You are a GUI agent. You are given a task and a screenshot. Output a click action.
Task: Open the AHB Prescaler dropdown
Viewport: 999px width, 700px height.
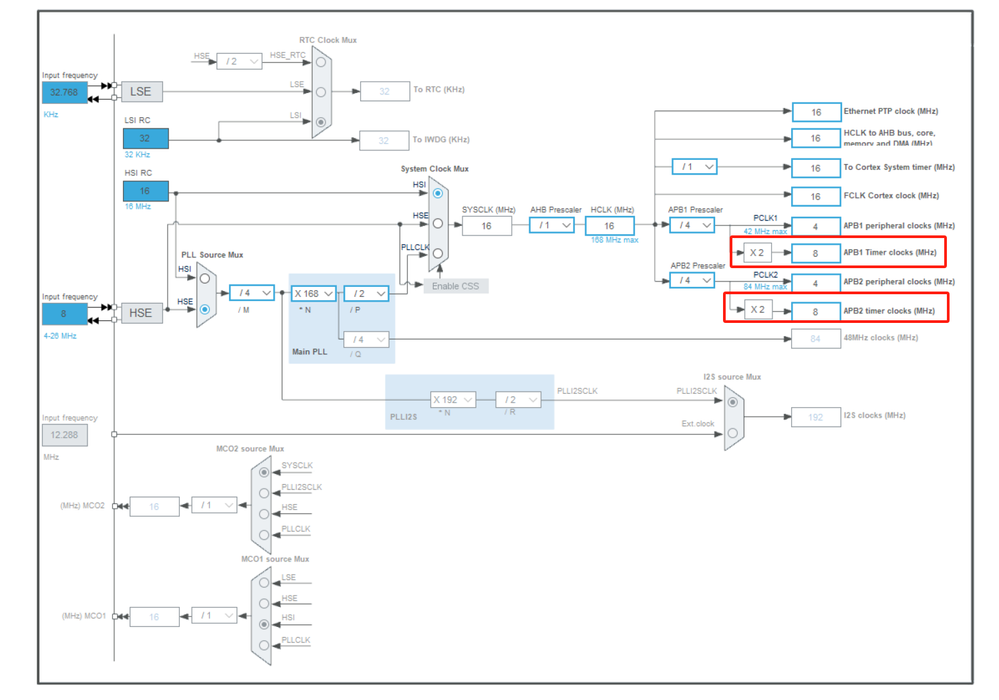[552, 225]
